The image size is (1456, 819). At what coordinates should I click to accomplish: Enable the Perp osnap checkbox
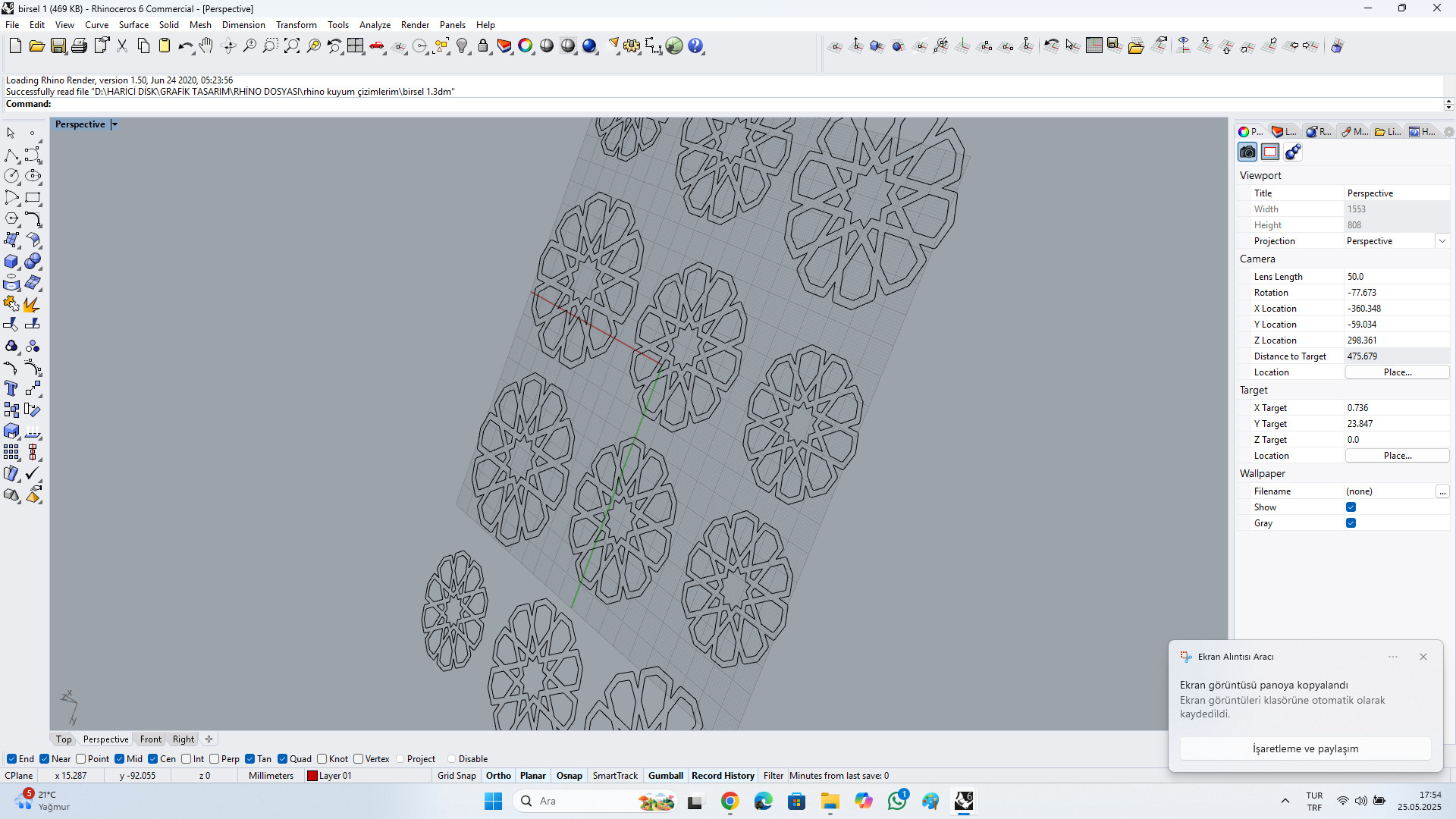pyautogui.click(x=215, y=759)
